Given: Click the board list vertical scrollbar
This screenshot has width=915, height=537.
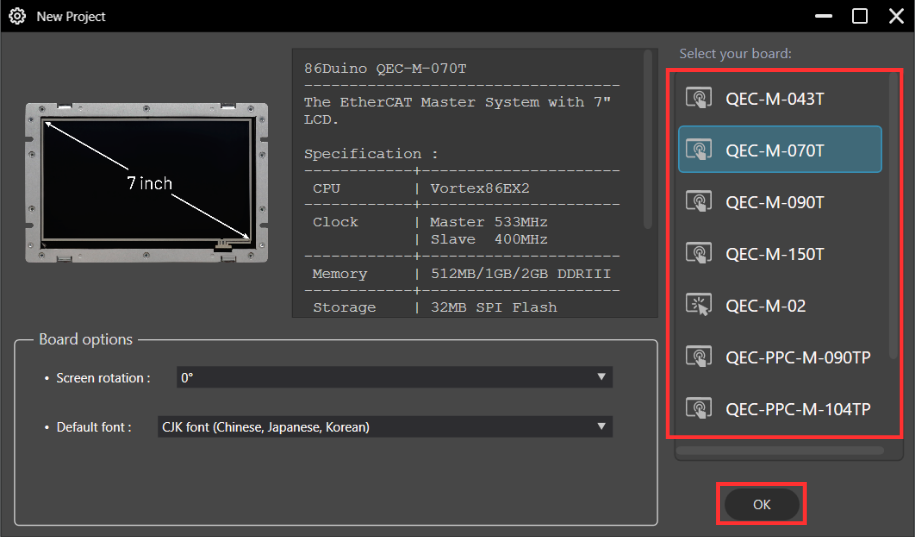Looking at the screenshot, I should coord(893,216).
